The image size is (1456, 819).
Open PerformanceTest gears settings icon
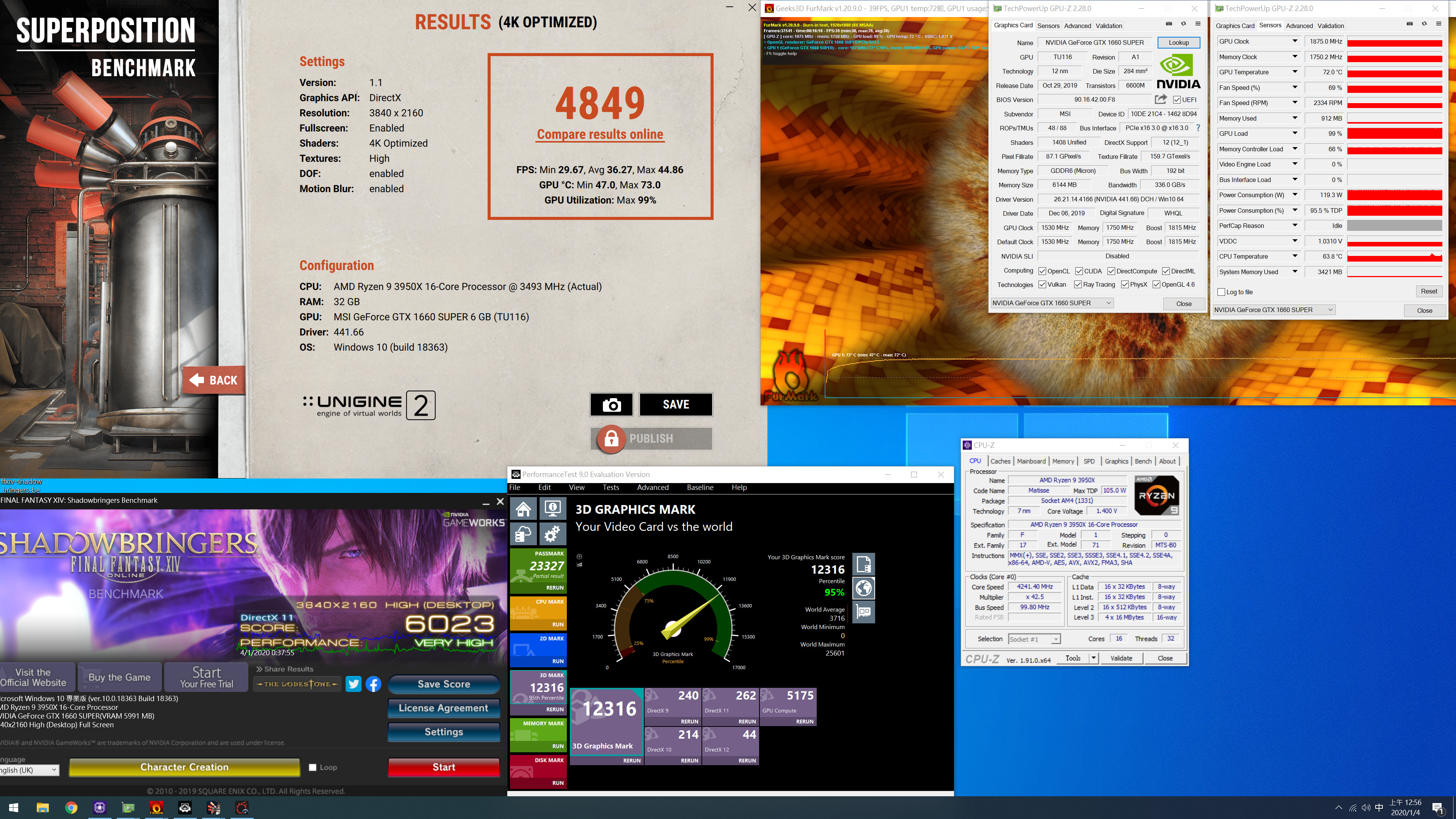point(552,533)
